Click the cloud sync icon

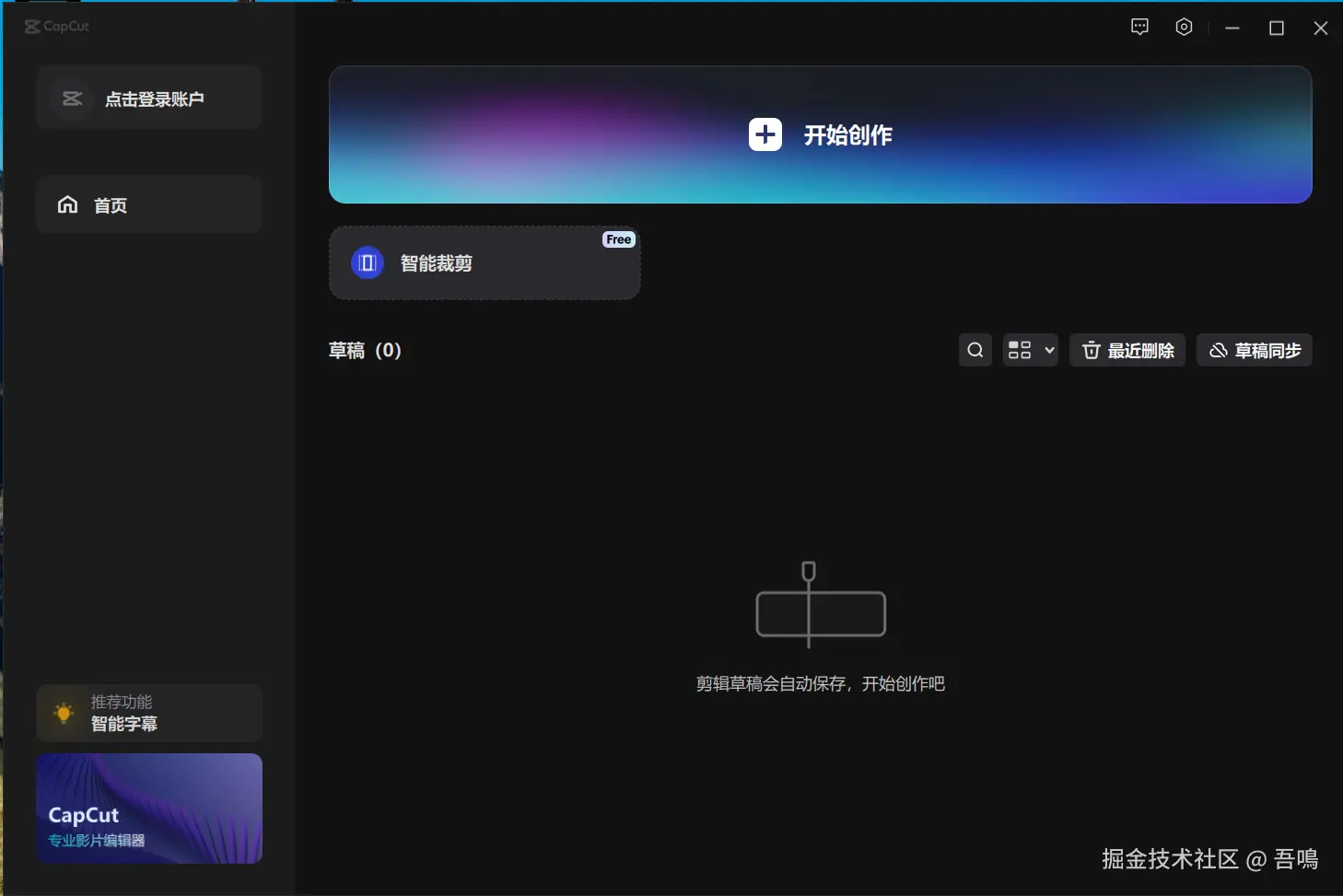(x=1219, y=350)
